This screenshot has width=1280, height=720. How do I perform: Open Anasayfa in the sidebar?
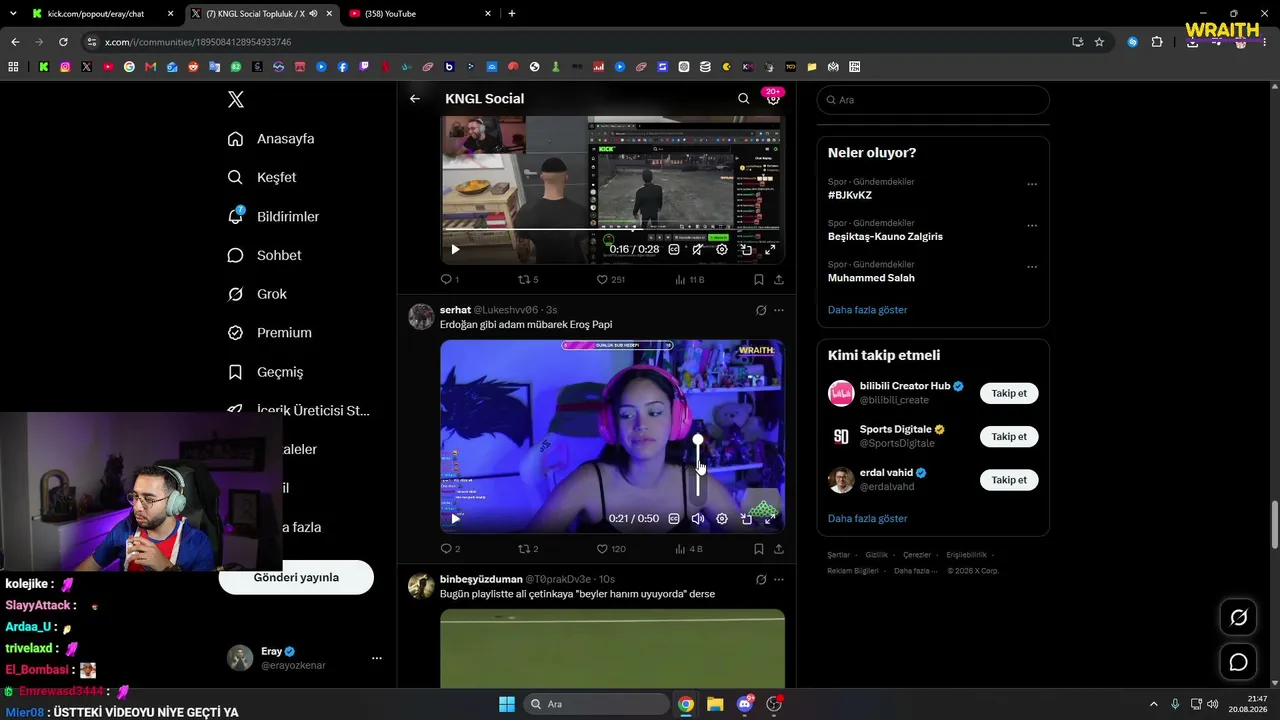coord(271,139)
